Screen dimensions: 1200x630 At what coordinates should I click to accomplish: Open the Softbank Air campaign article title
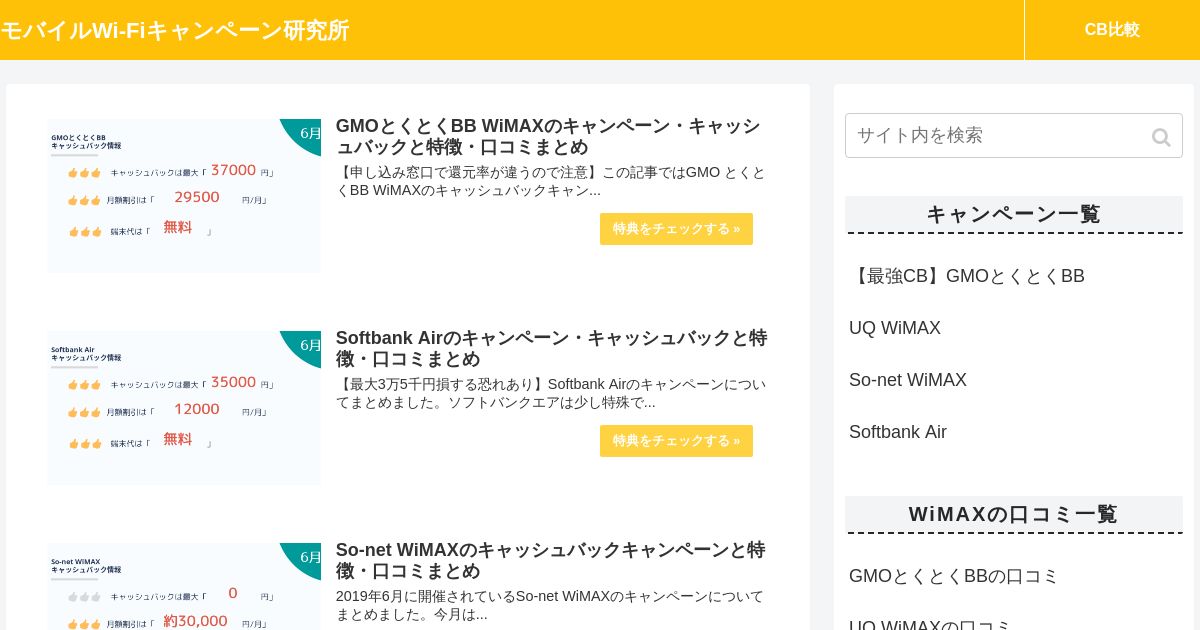551,348
